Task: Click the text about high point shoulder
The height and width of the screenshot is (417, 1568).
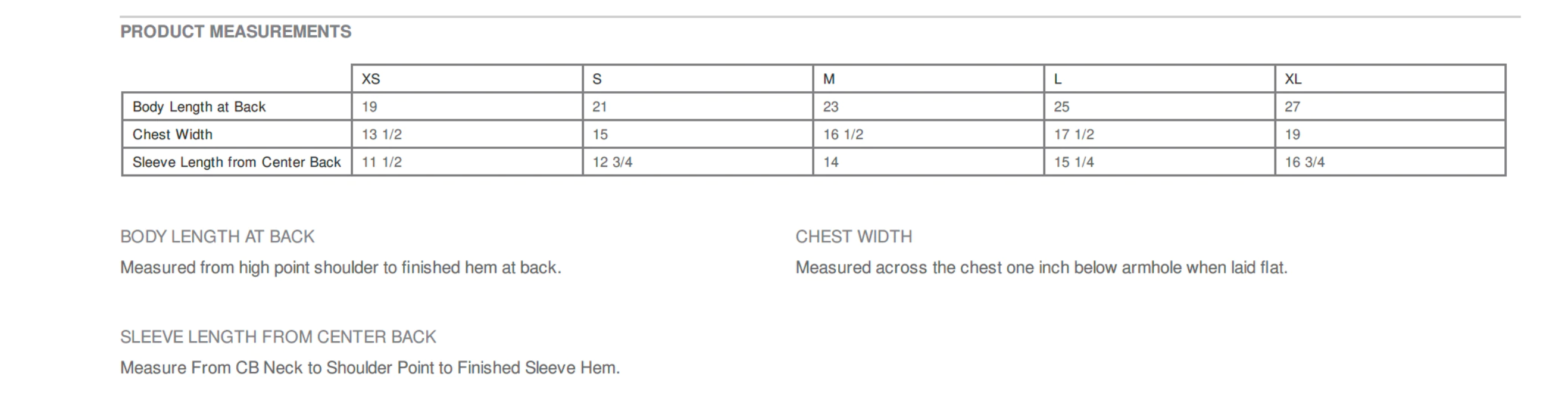Action: pyautogui.click(x=341, y=267)
